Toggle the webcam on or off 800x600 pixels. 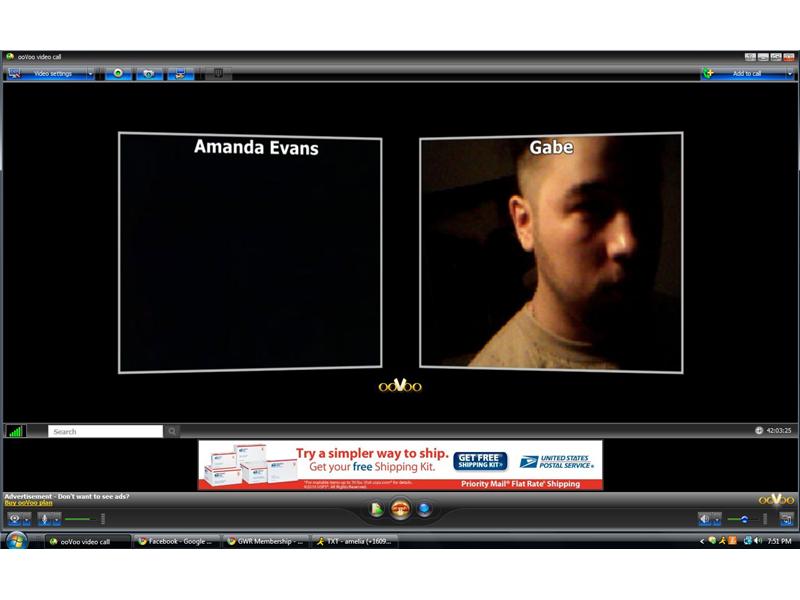click(15, 519)
